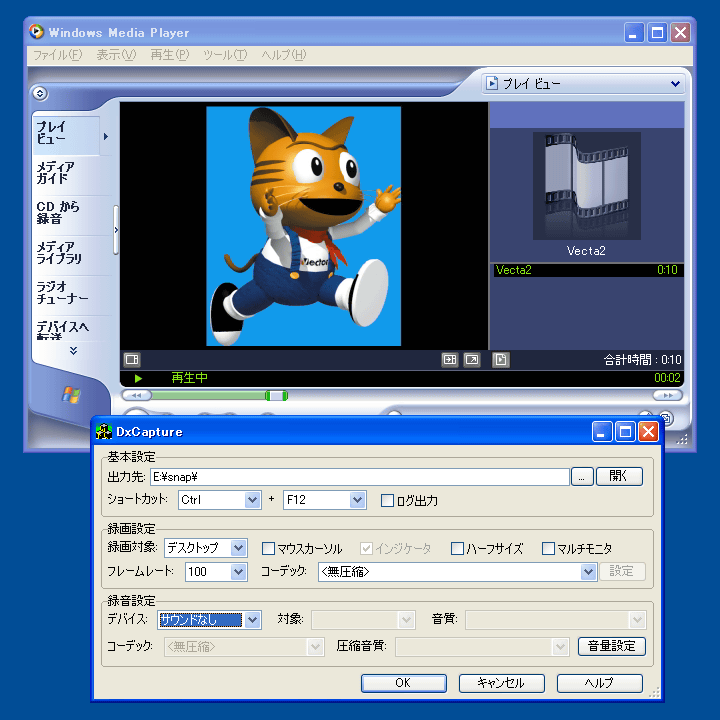Screen dimensions: 720x720
Task: Click the volume settings (音量設定) button
Action: pos(612,647)
